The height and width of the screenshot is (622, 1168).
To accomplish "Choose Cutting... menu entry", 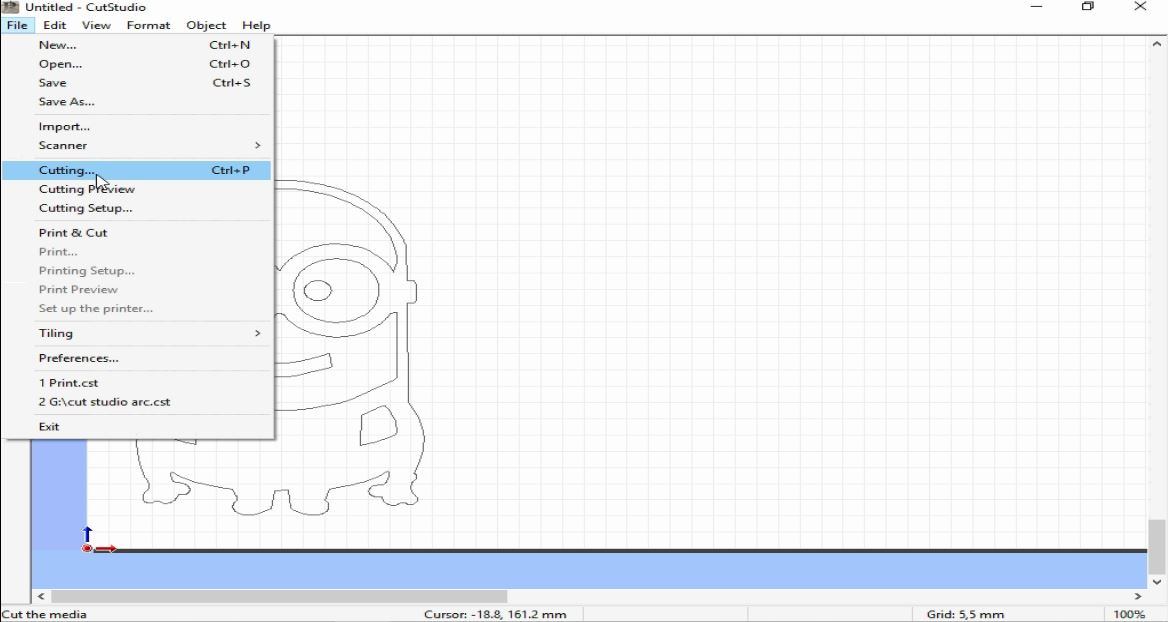I will coord(136,170).
